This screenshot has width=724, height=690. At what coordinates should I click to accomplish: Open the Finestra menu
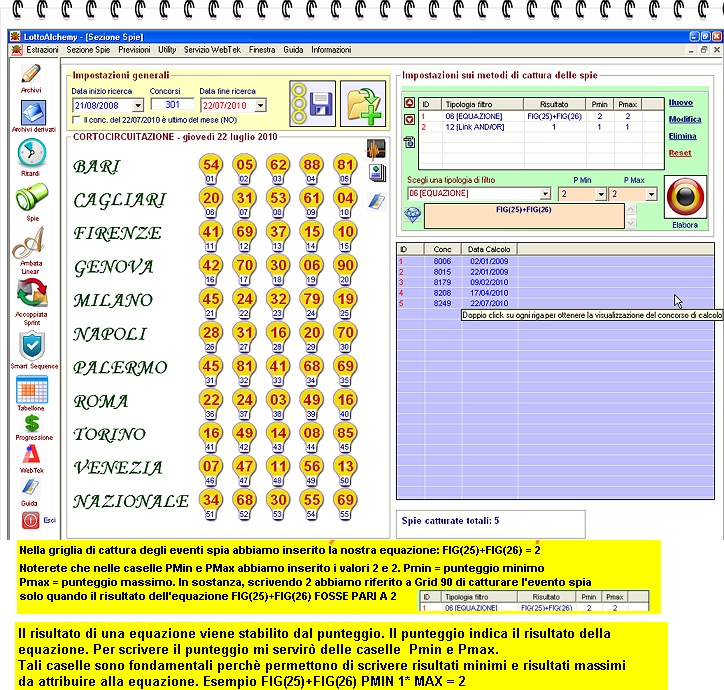[262, 50]
